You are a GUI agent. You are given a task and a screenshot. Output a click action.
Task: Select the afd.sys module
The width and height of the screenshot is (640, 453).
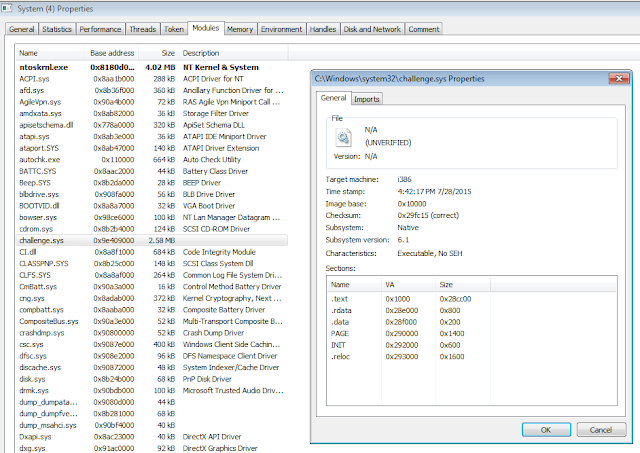[x=152, y=90]
